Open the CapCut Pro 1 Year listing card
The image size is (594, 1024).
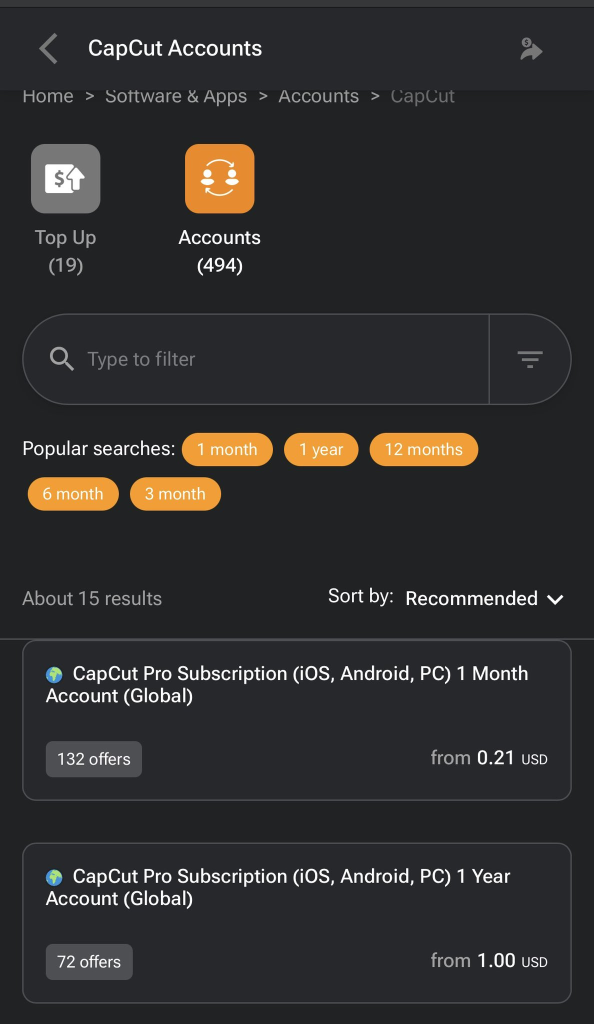click(297, 922)
